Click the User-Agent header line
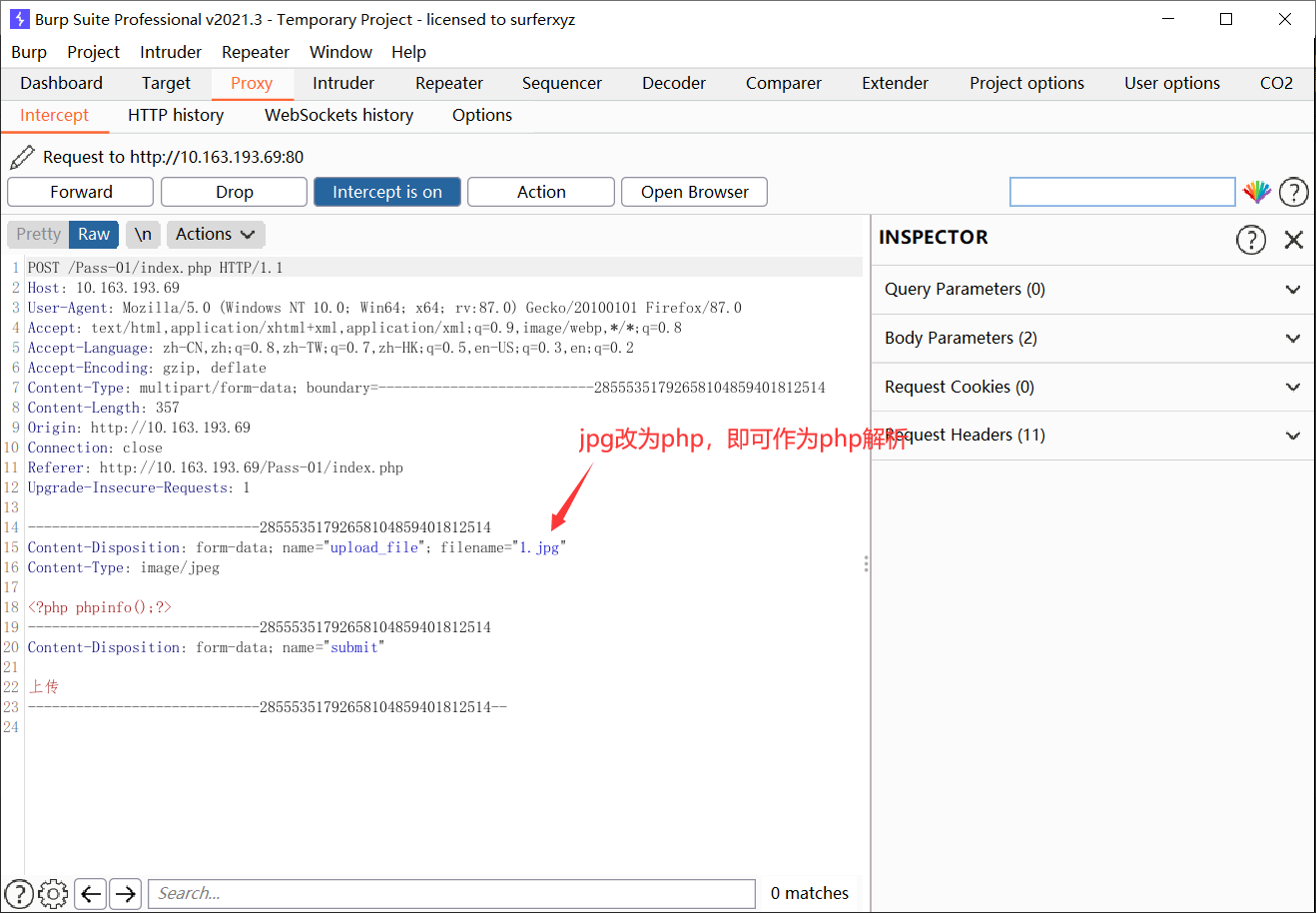 384,308
